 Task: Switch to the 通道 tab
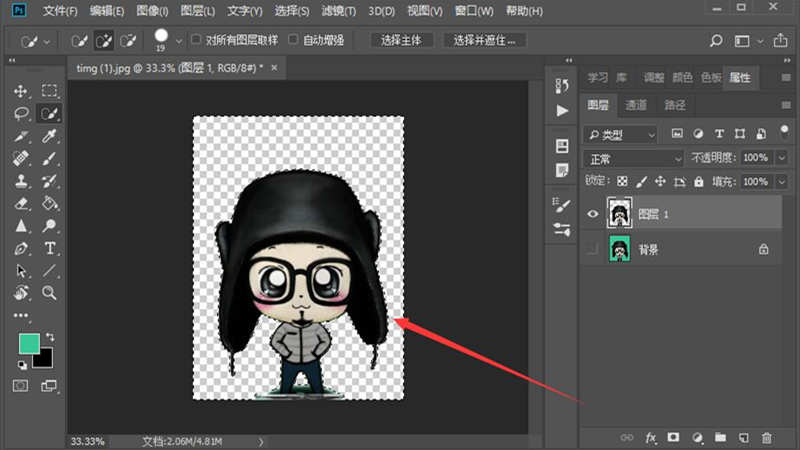click(x=636, y=105)
